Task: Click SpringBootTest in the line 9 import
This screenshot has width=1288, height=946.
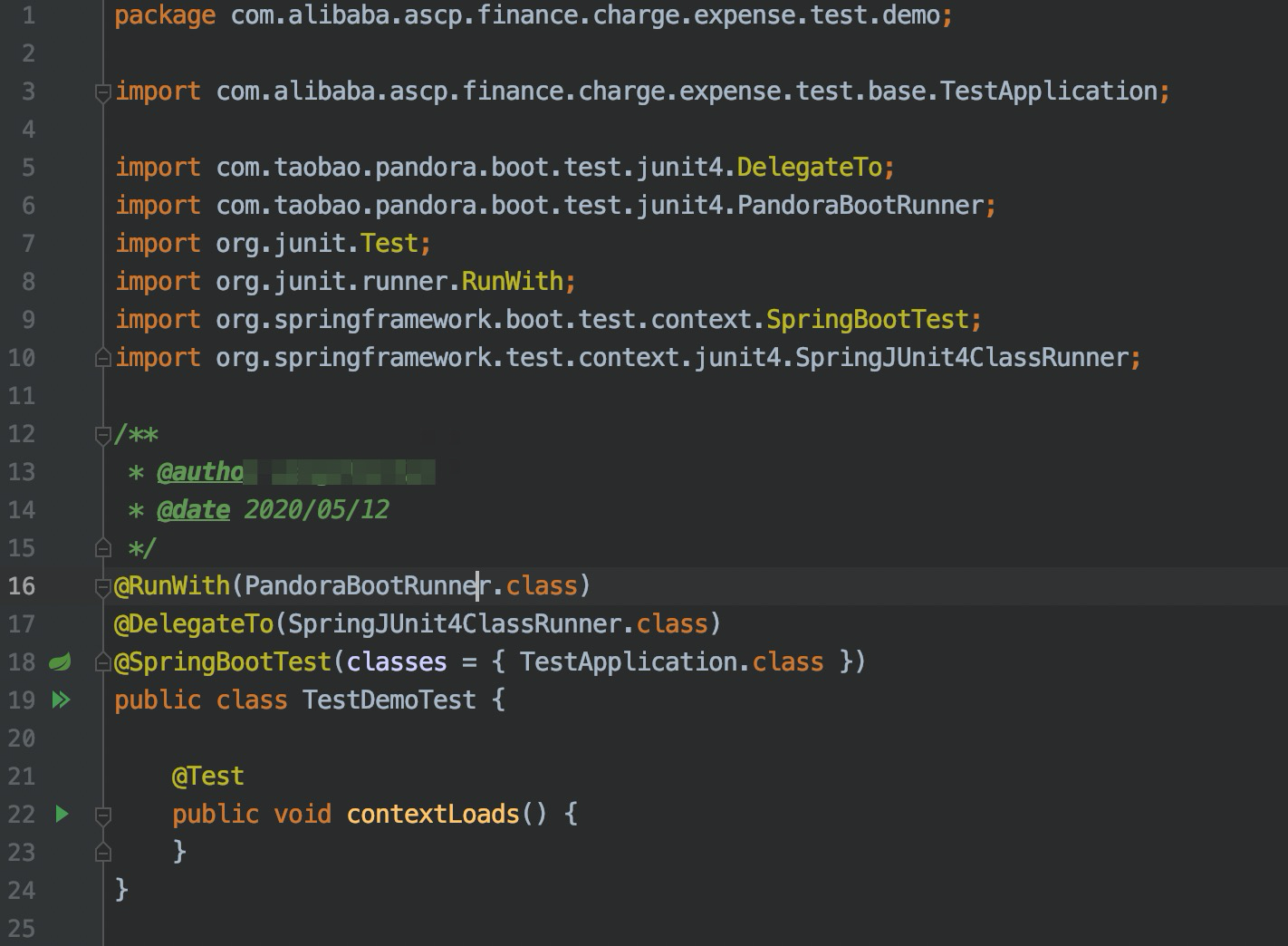Action: pyautogui.click(x=868, y=319)
